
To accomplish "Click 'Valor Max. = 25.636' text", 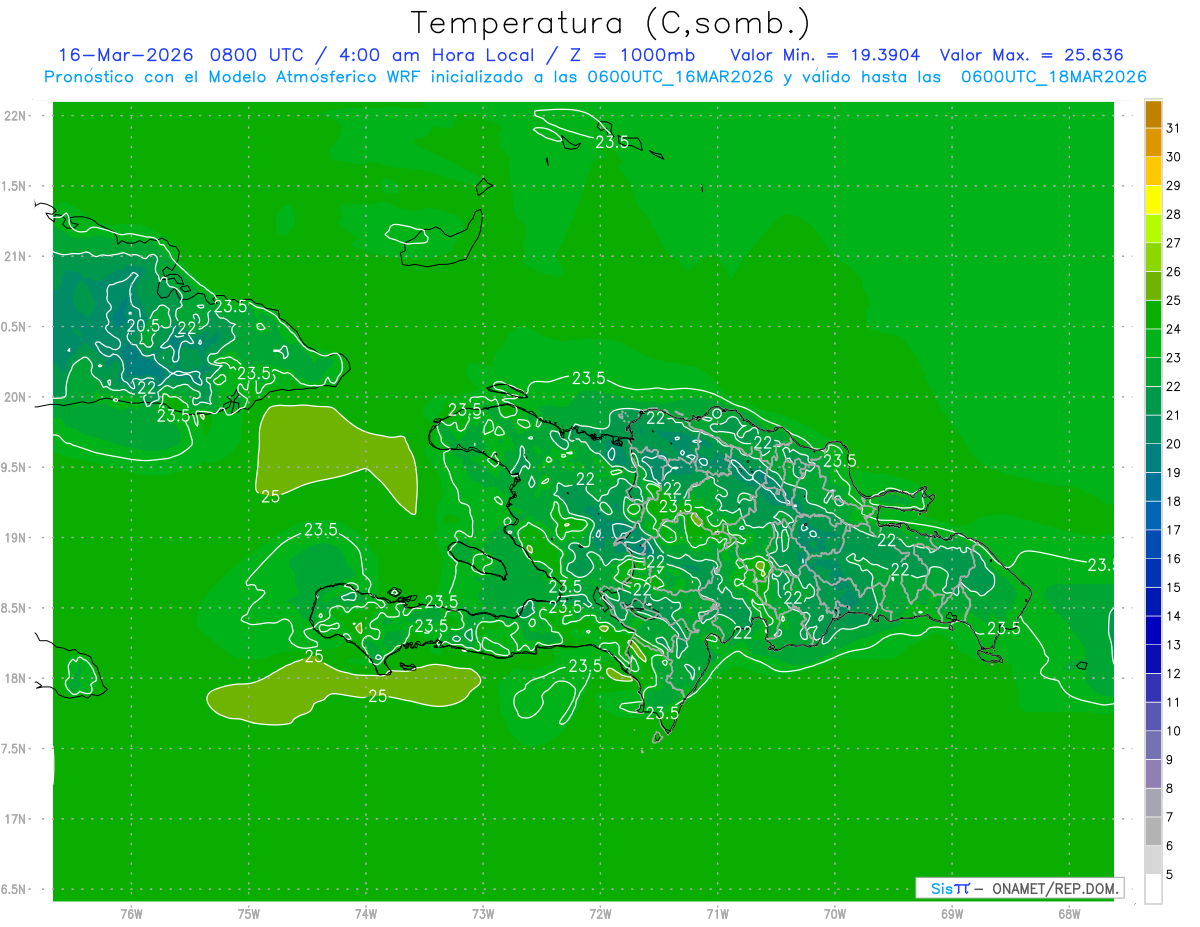I will [x=1032, y=55].
